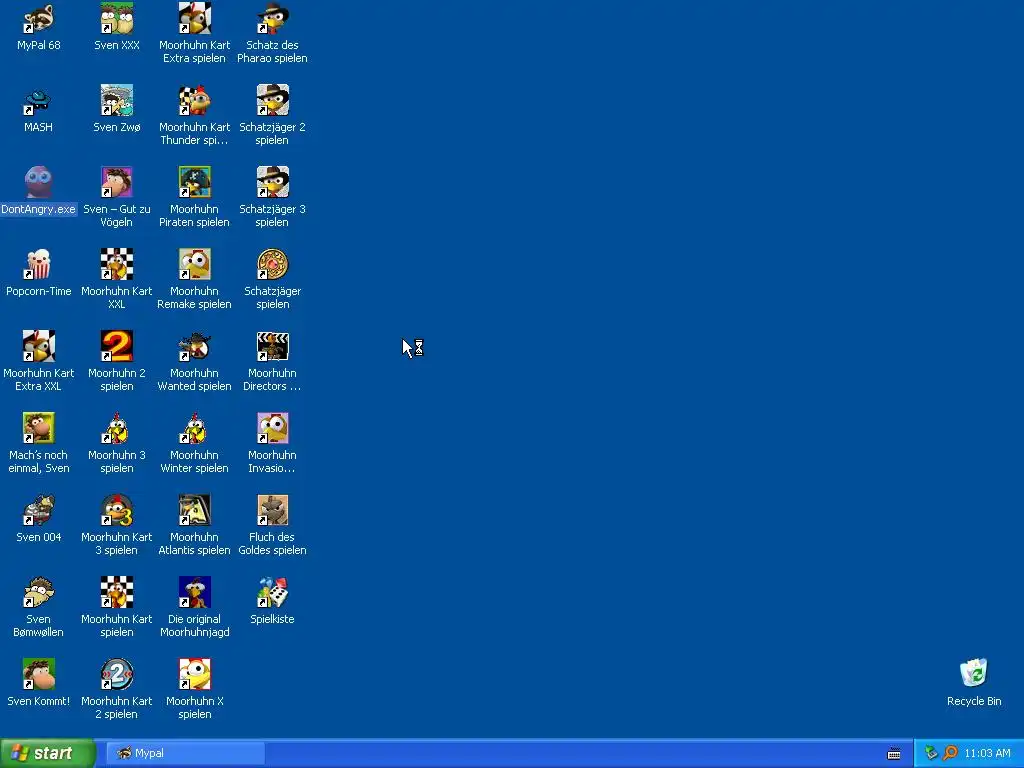Select the Recycle Bin icon
This screenshot has width=1024, height=768.
coord(974,673)
